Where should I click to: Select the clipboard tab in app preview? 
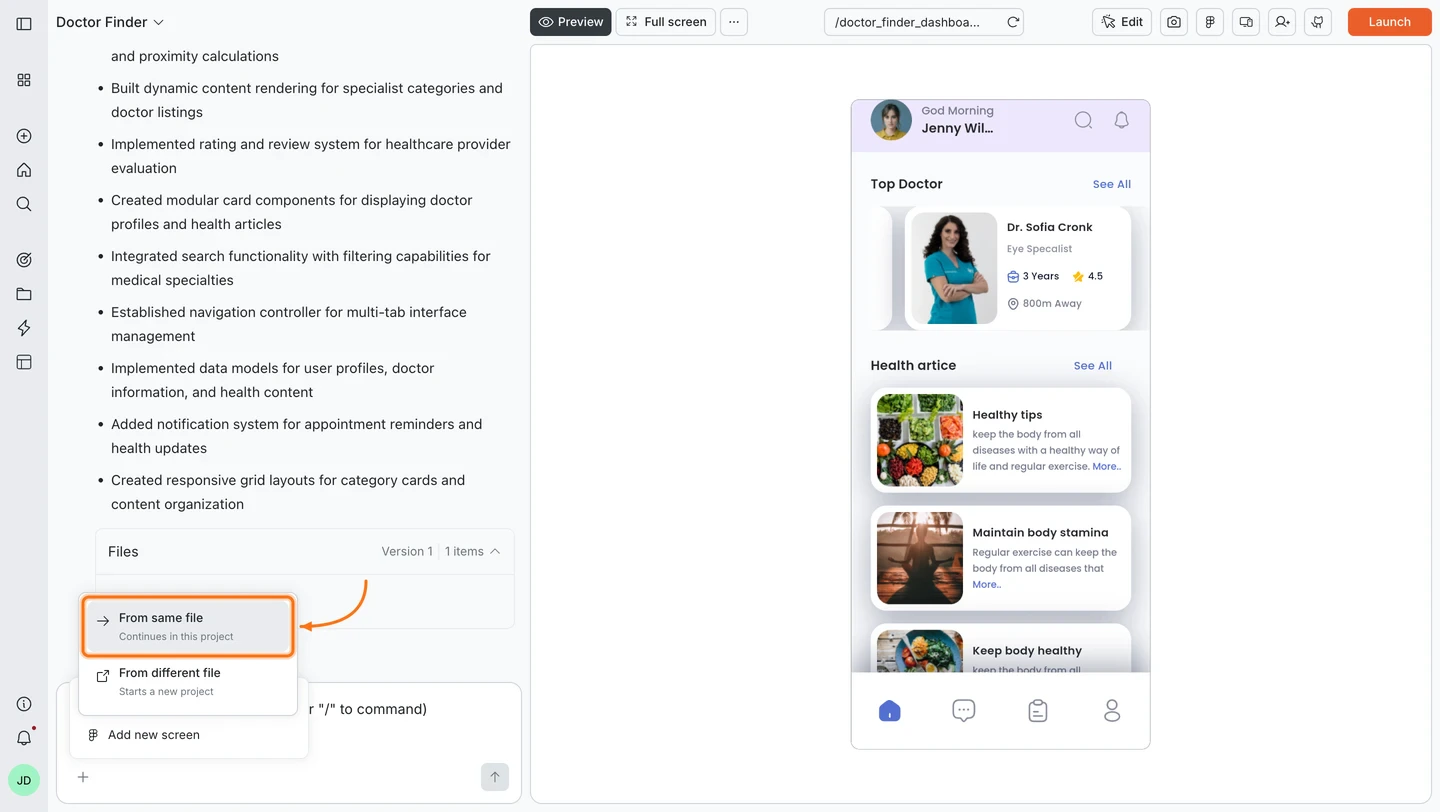tap(1038, 711)
